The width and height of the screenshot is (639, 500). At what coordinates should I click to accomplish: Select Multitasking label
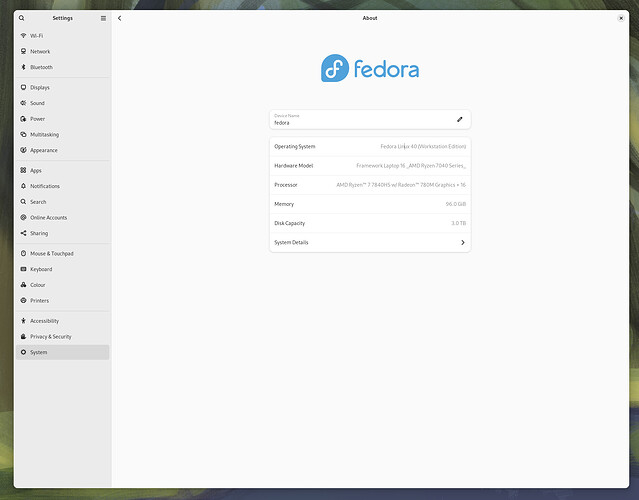[44, 134]
